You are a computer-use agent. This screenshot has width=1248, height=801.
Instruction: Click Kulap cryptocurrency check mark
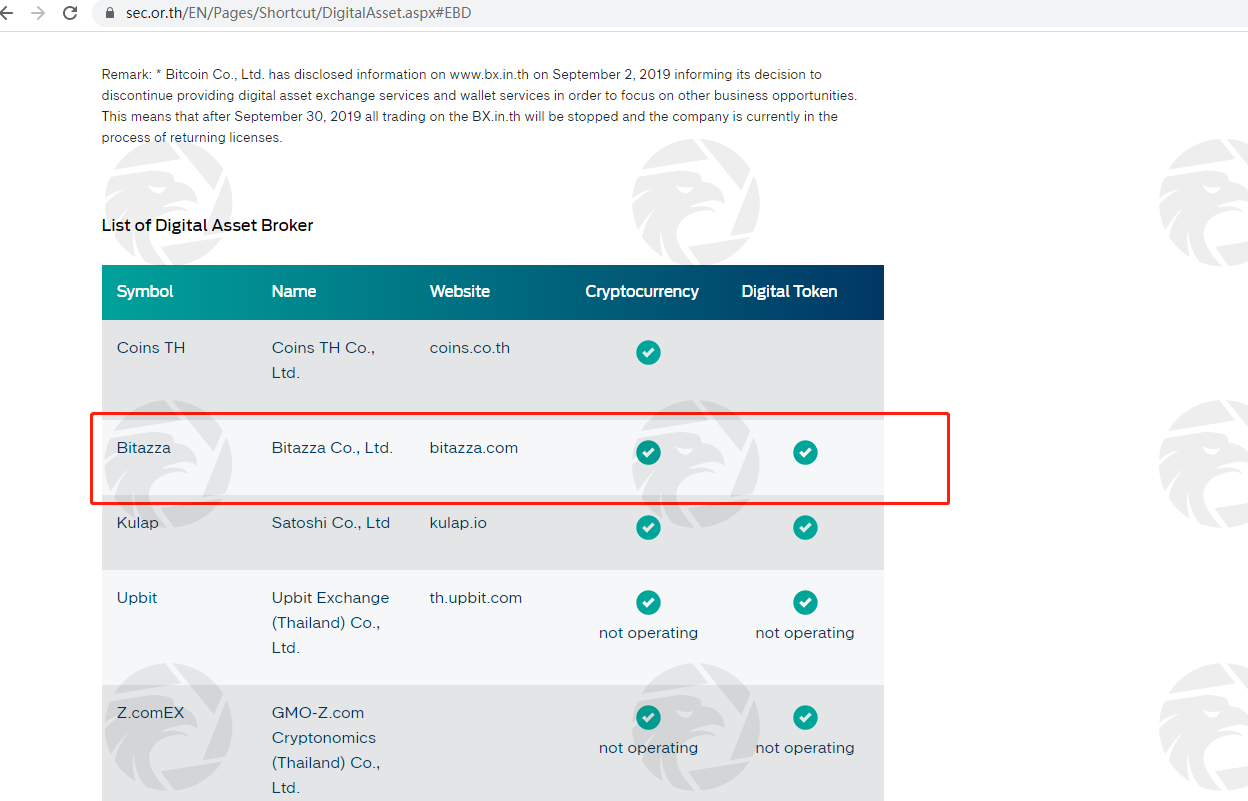648,527
